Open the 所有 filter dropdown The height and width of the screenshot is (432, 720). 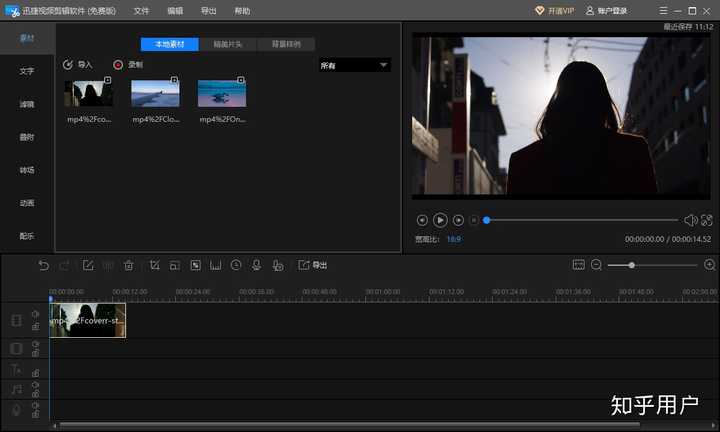(x=354, y=65)
